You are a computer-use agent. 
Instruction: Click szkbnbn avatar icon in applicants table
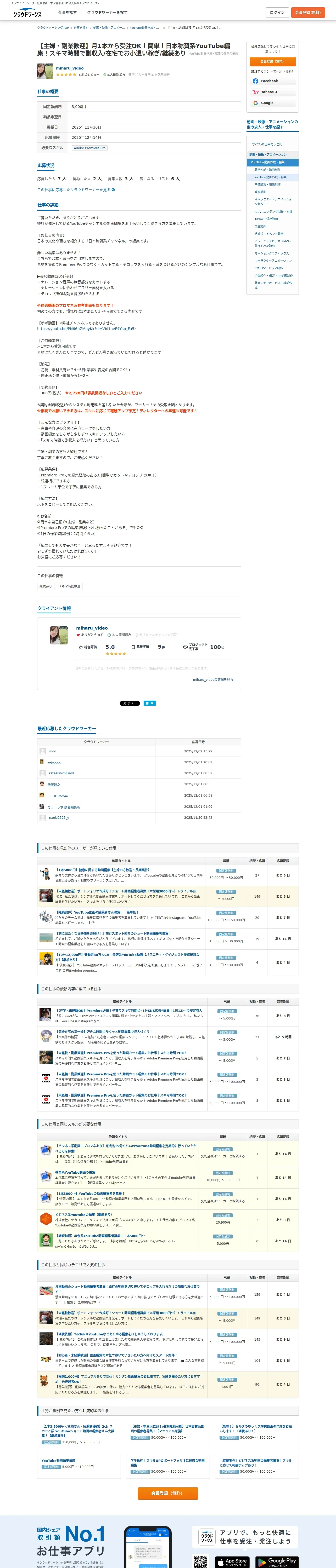click(42, 762)
